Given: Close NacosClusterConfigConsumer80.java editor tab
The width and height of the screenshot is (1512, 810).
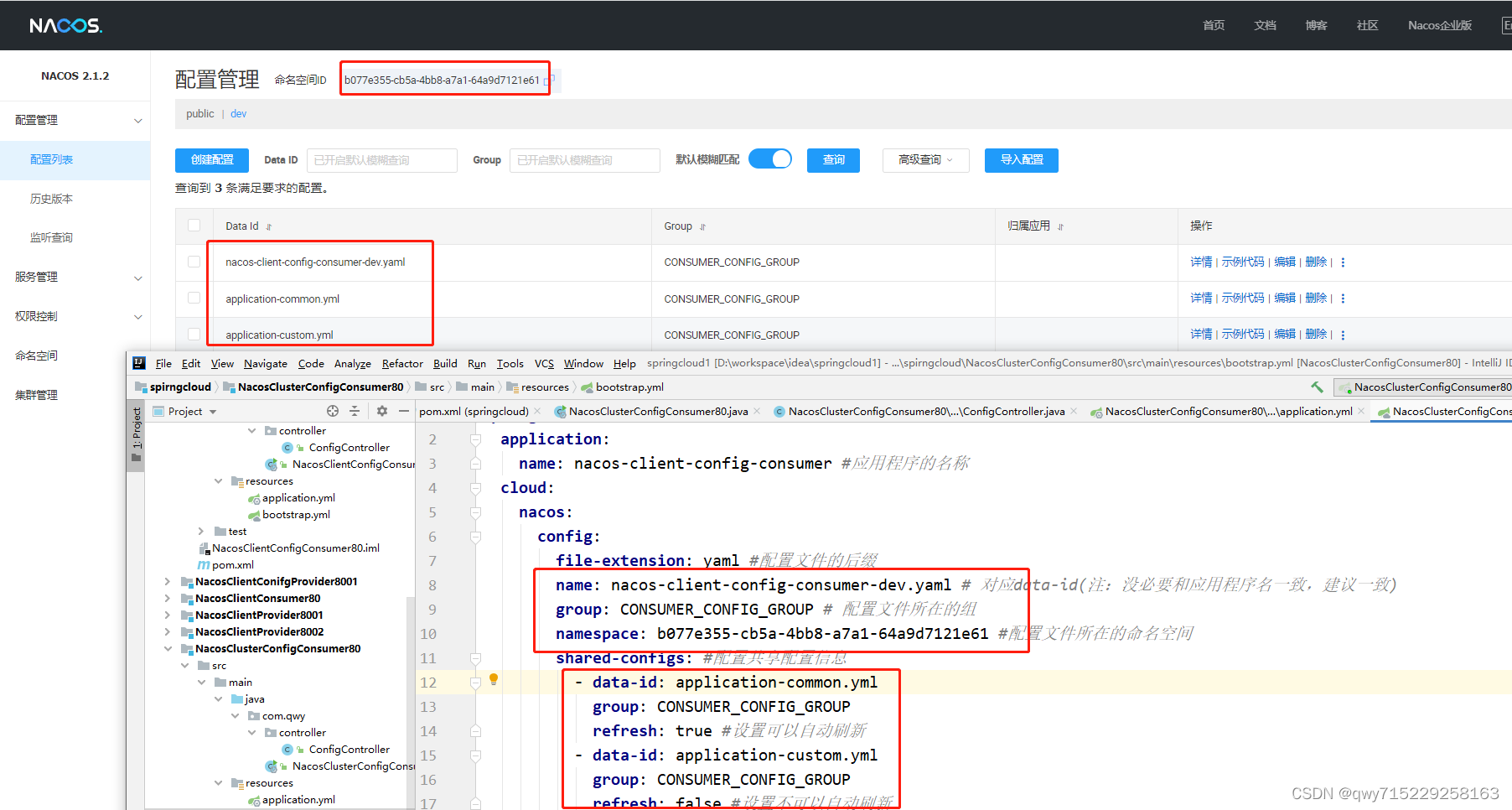Looking at the screenshot, I should 757,411.
